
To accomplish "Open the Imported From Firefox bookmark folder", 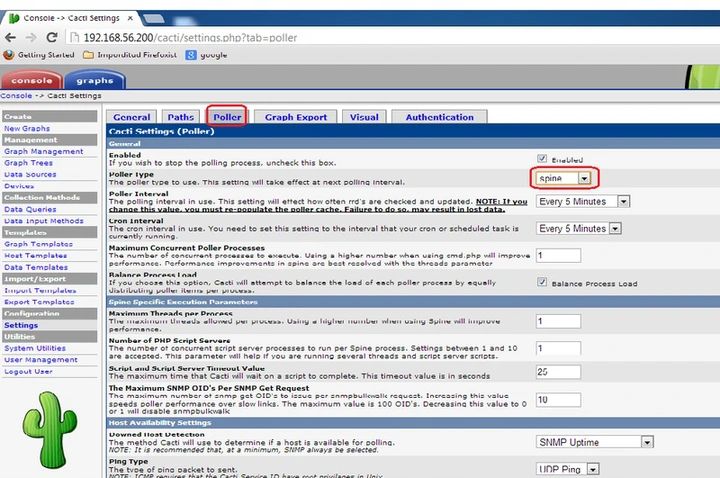I will tap(130, 55).
